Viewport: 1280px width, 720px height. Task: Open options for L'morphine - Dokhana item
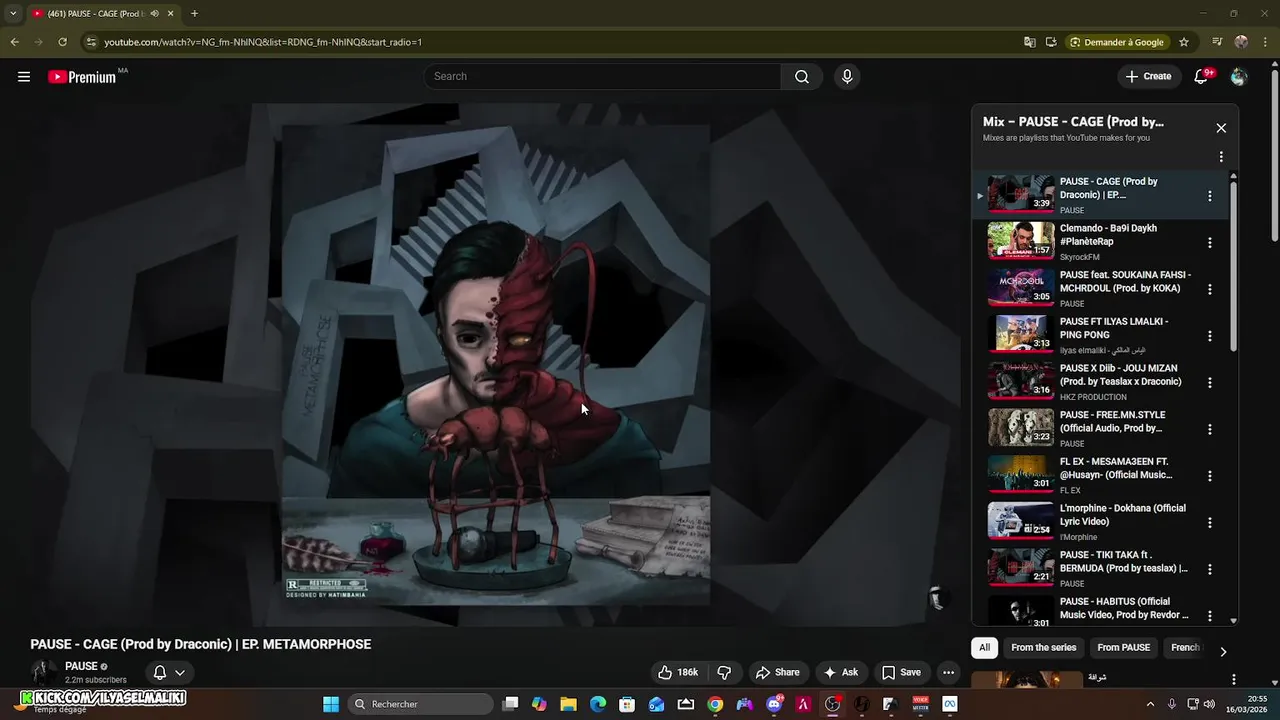click(x=1210, y=523)
